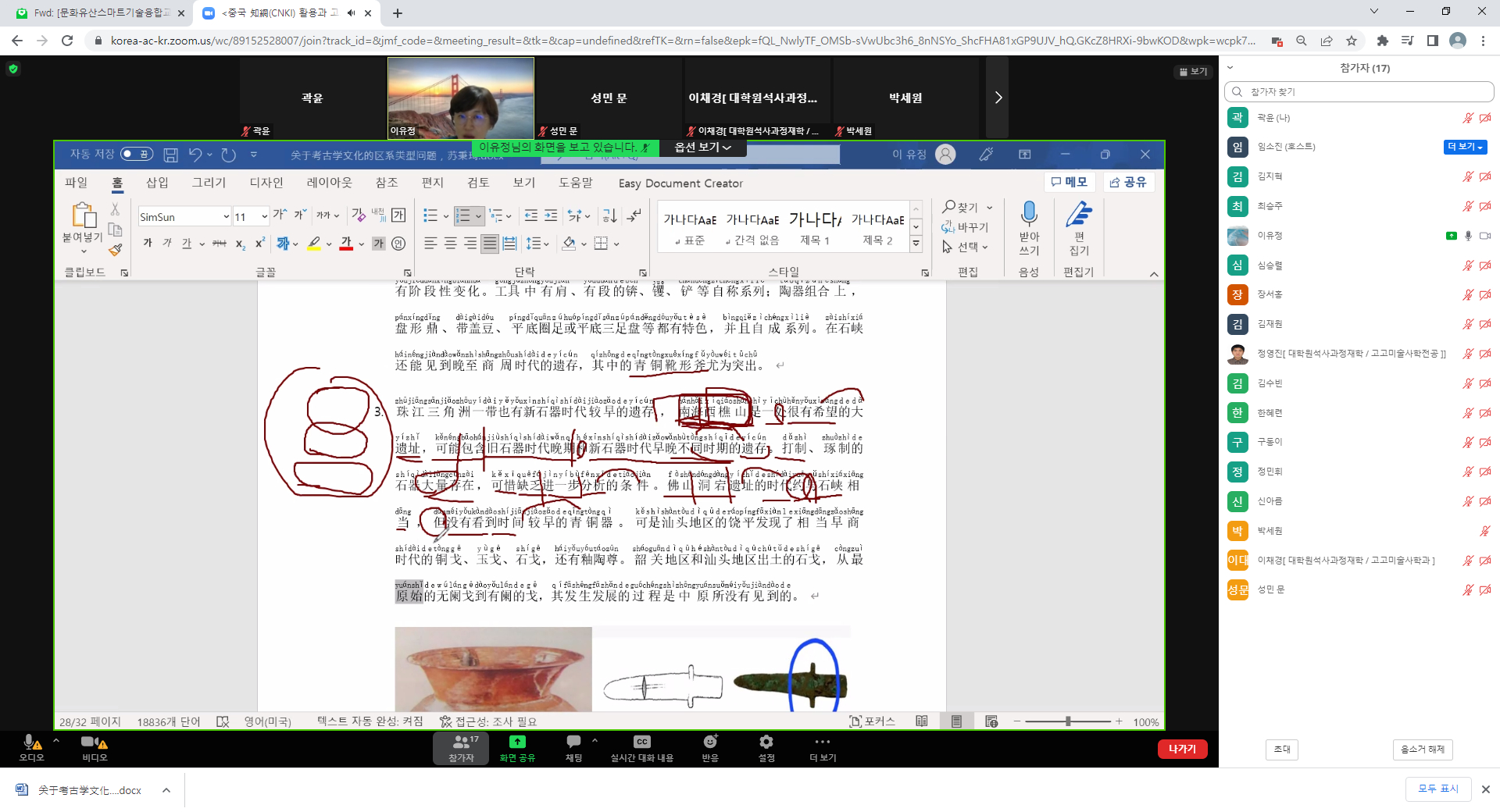The height and width of the screenshot is (812, 1500).
Task: Click the green screen share icon
Action: 517,743
